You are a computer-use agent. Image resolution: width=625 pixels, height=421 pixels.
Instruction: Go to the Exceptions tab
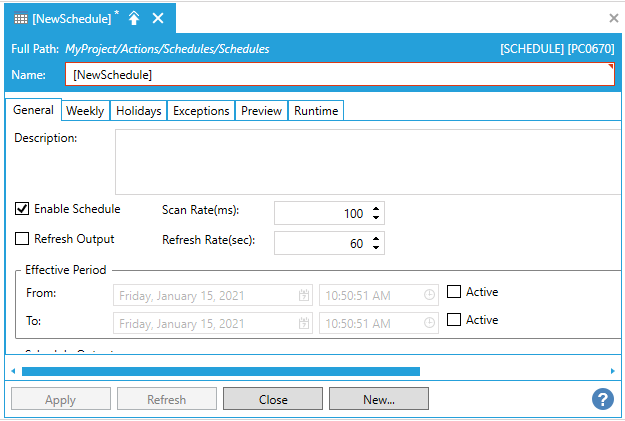(x=201, y=111)
